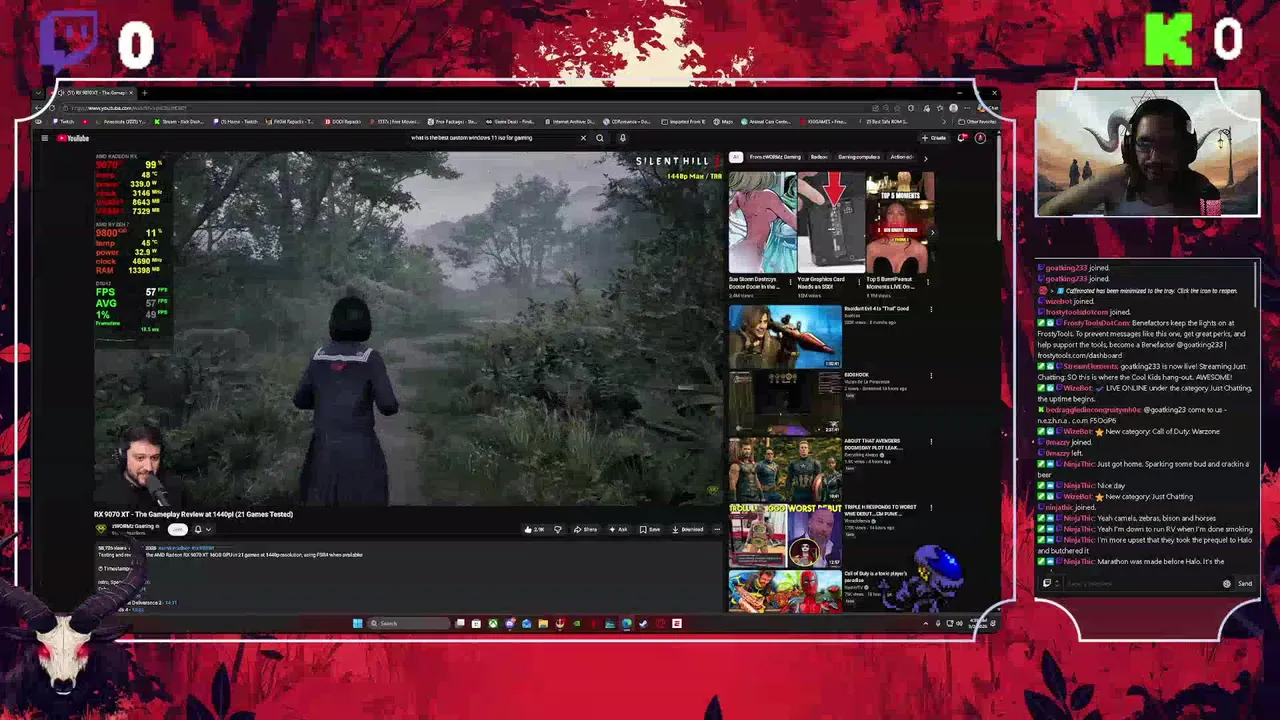Open File Explorer from taskbar

click(x=543, y=624)
